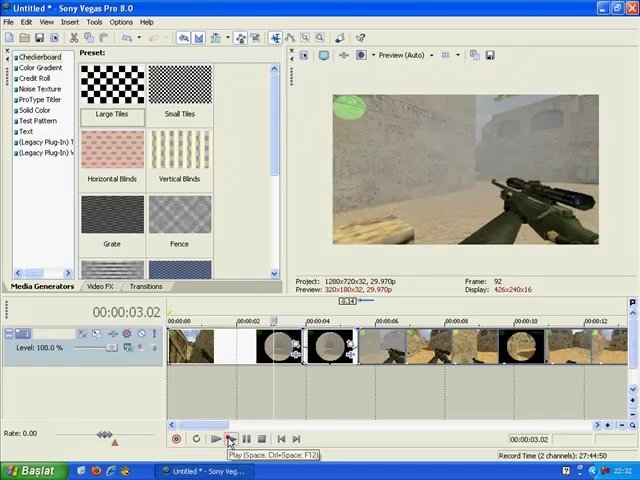Go to end of project button
Viewport: 640px width, 480px height.
(296, 439)
